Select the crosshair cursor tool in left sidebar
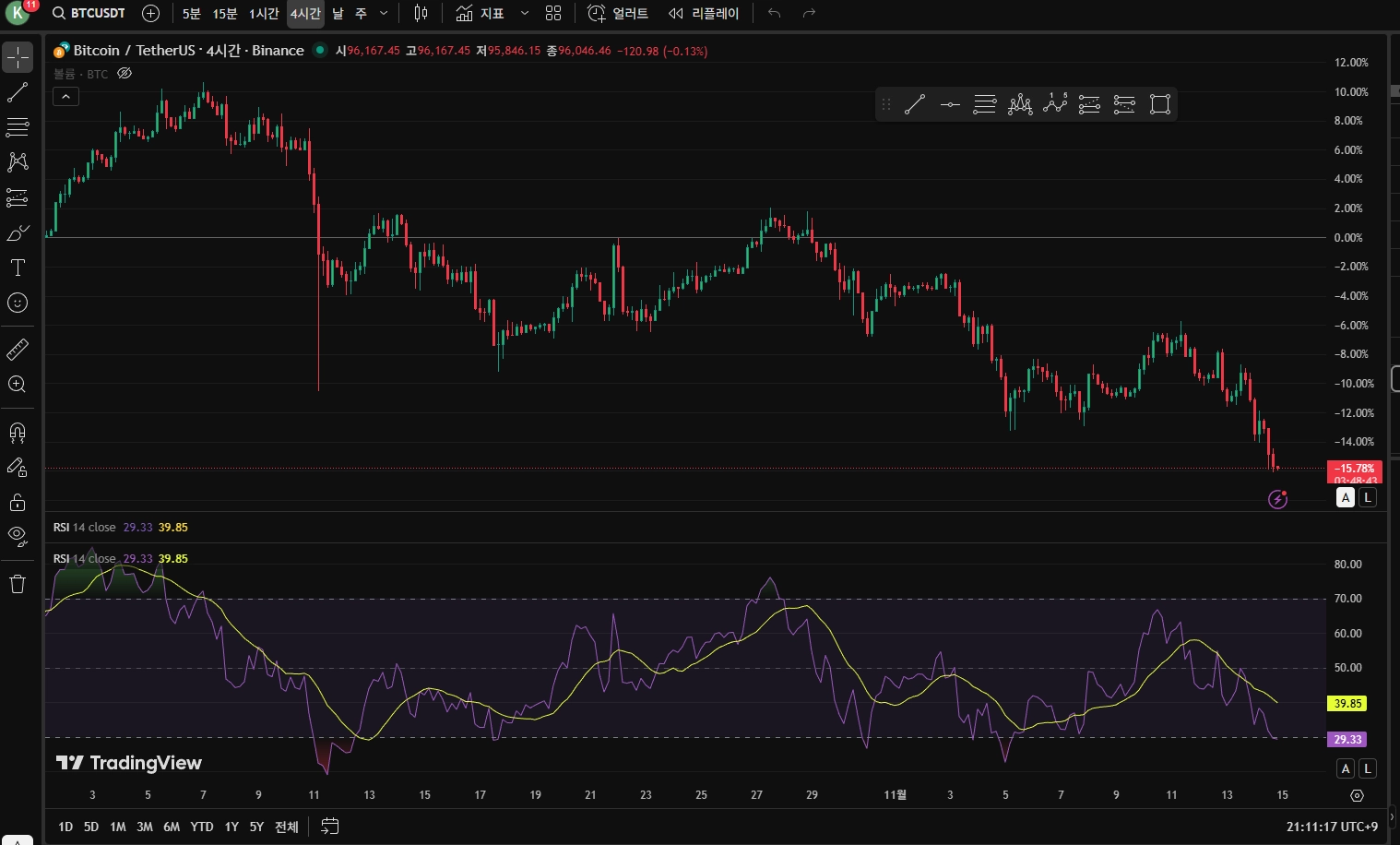This screenshot has height=845, width=1400. coord(18,57)
